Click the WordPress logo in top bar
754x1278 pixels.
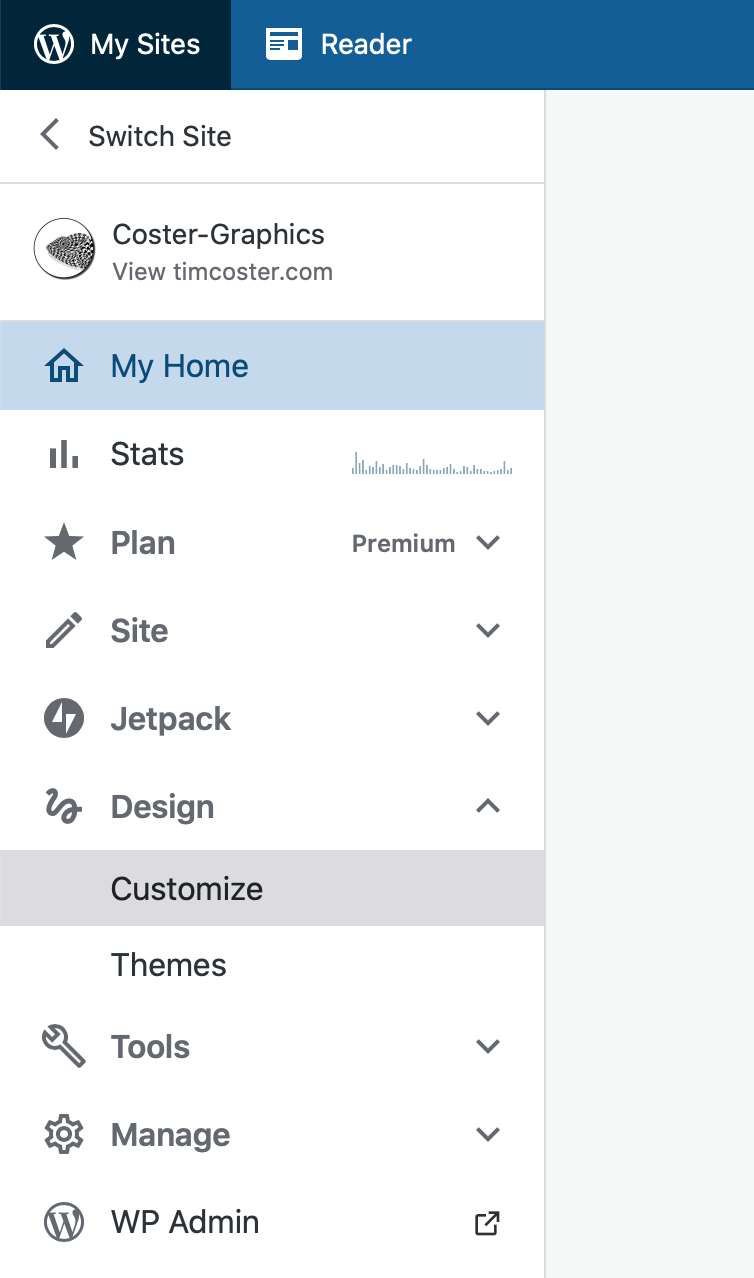click(x=54, y=45)
